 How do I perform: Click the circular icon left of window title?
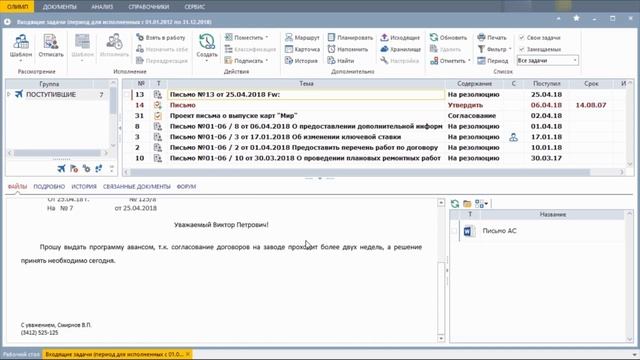(x=7, y=22)
